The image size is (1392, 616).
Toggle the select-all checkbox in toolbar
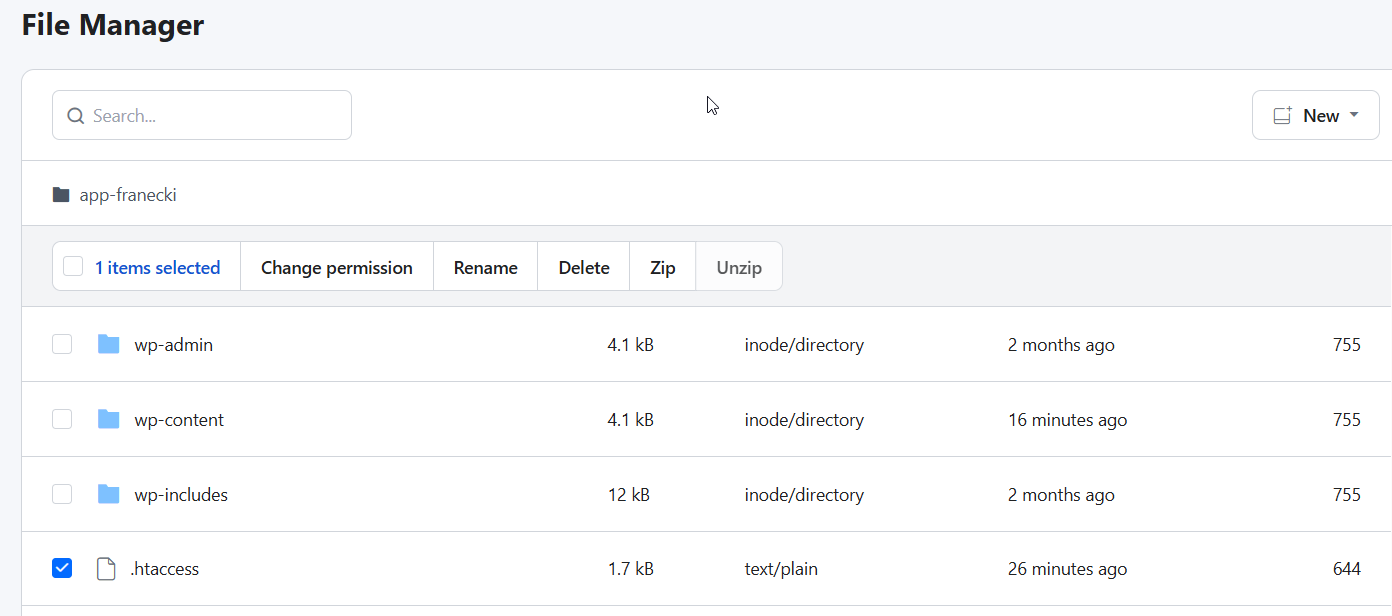pos(73,267)
